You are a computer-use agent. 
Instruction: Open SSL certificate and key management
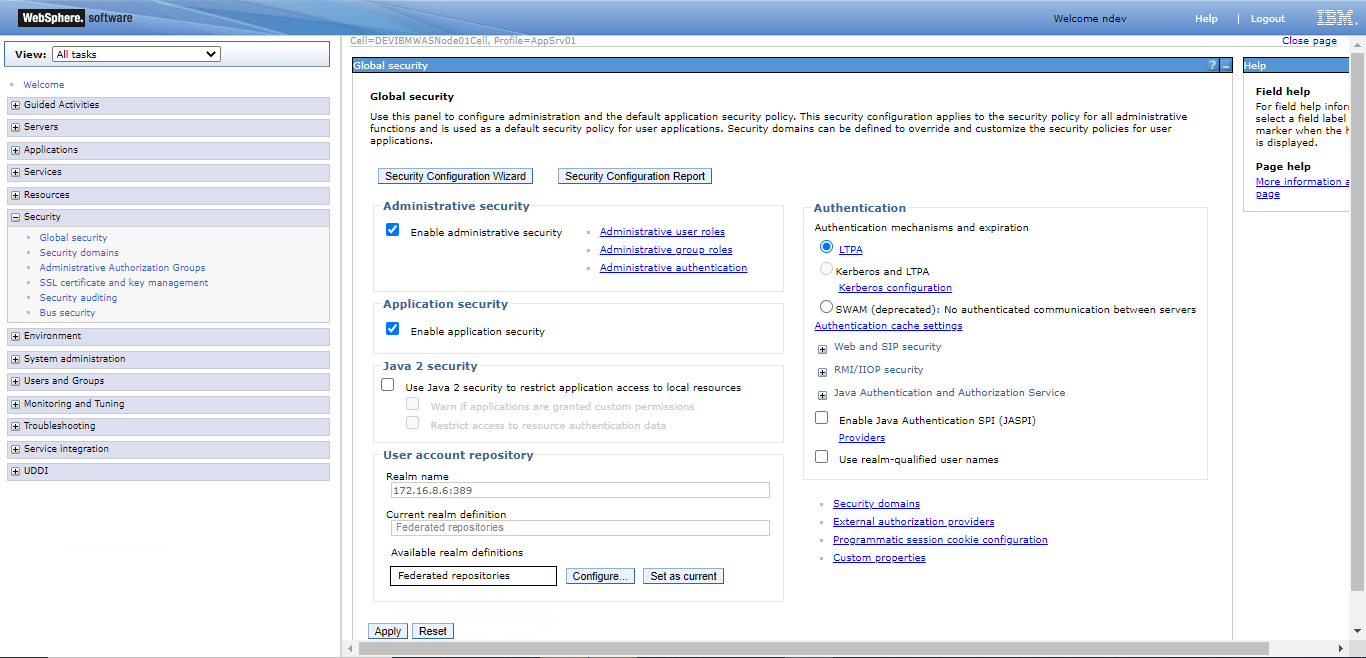point(124,283)
